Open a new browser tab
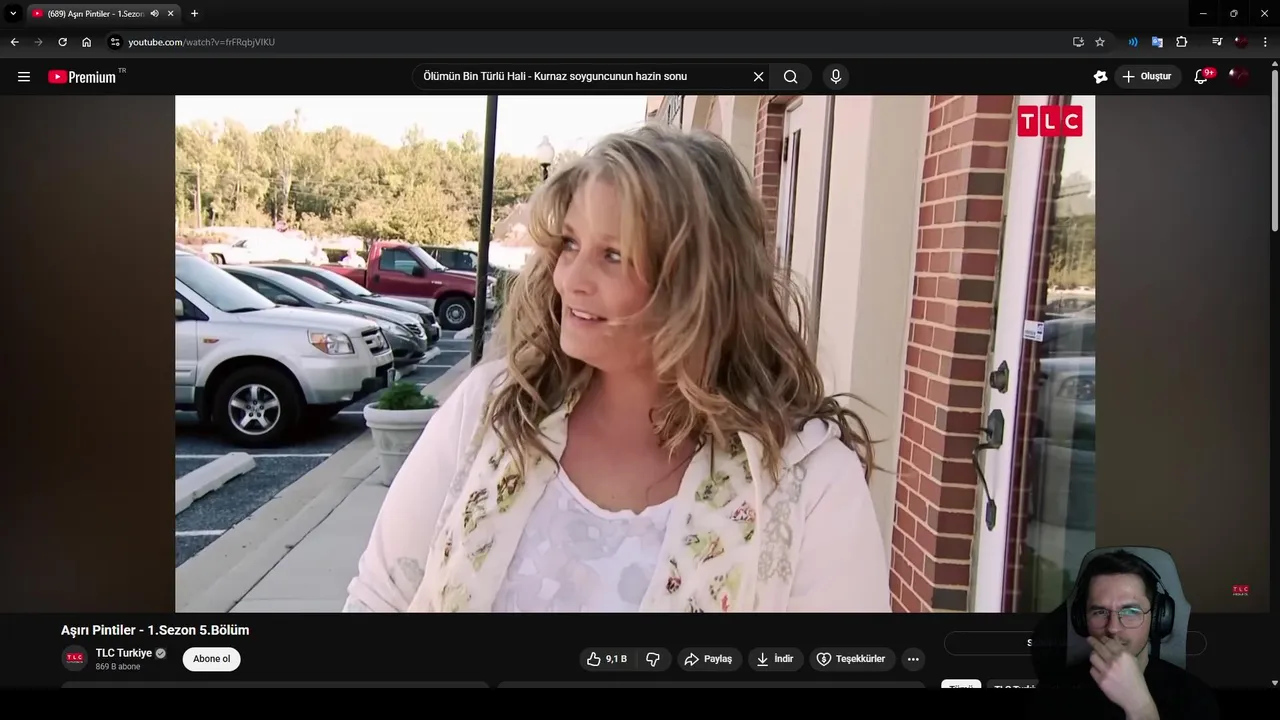The width and height of the screenshot is (1280, 720). (x=194, y=13)
